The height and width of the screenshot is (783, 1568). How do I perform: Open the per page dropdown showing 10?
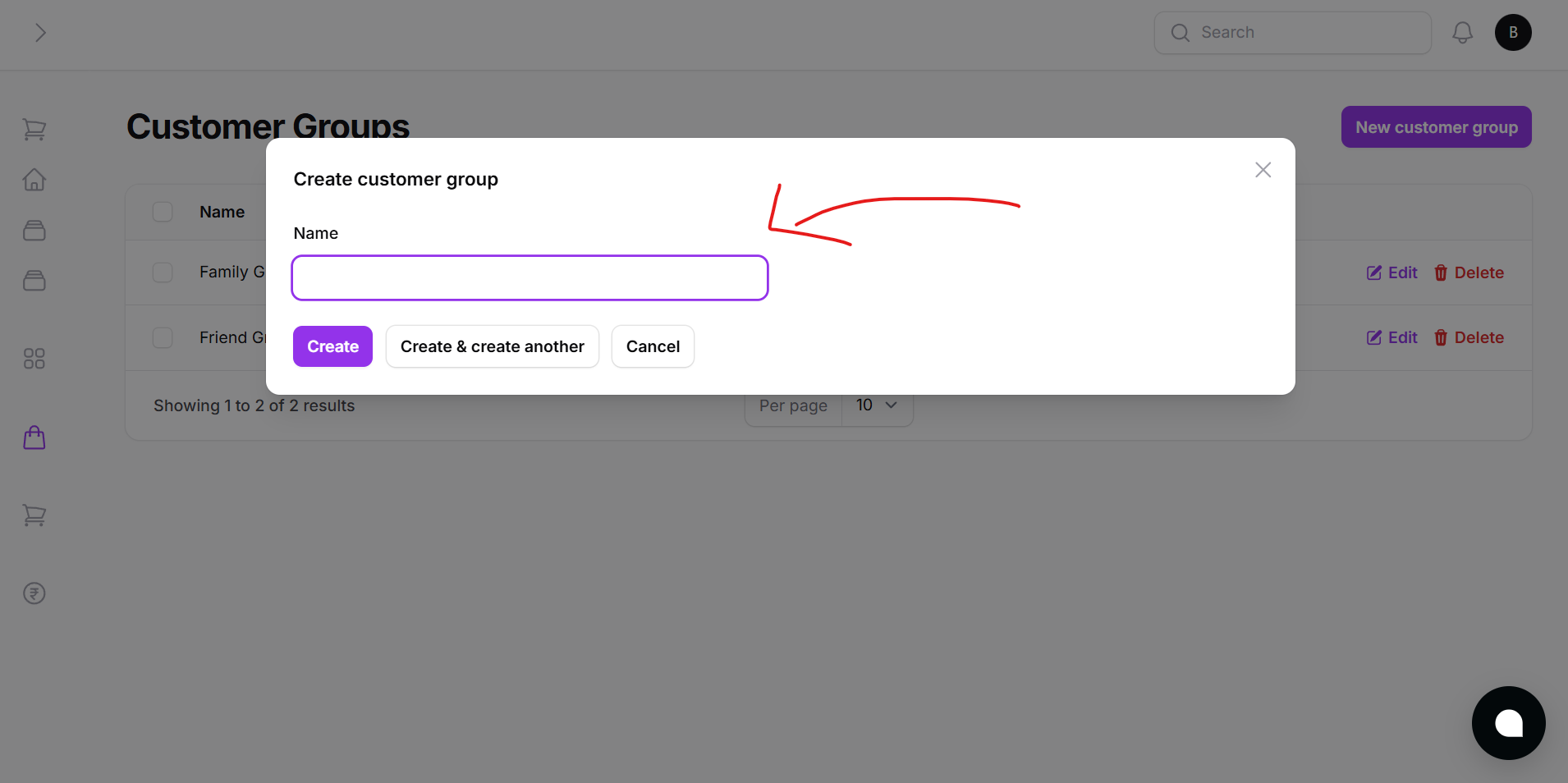click(x=876, y=405)
